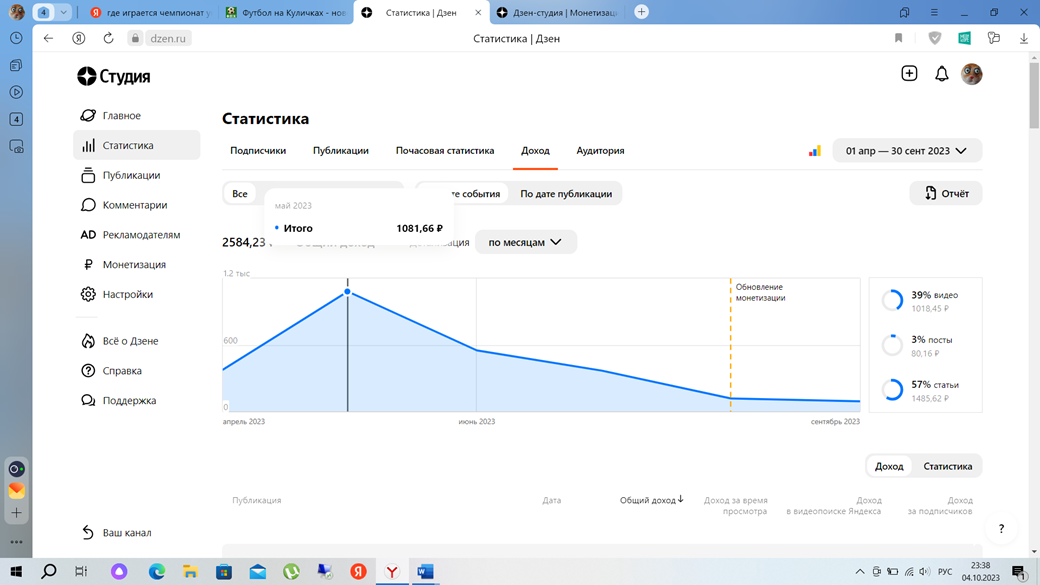Viewport: 1040px width, 585px height.
Task: Reload the page in browser toolbar
Action: [108, 38]
